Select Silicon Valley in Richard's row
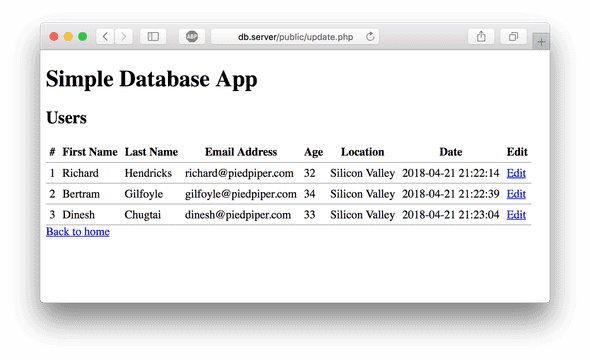This screenshot has height=360, width=590. click(x=362, y=173)
